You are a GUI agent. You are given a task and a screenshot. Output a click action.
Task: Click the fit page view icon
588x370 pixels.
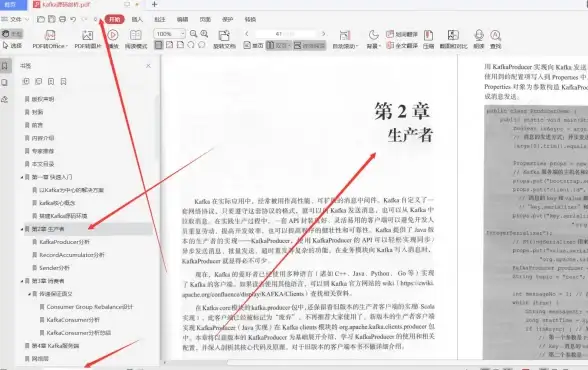(170, 45)
